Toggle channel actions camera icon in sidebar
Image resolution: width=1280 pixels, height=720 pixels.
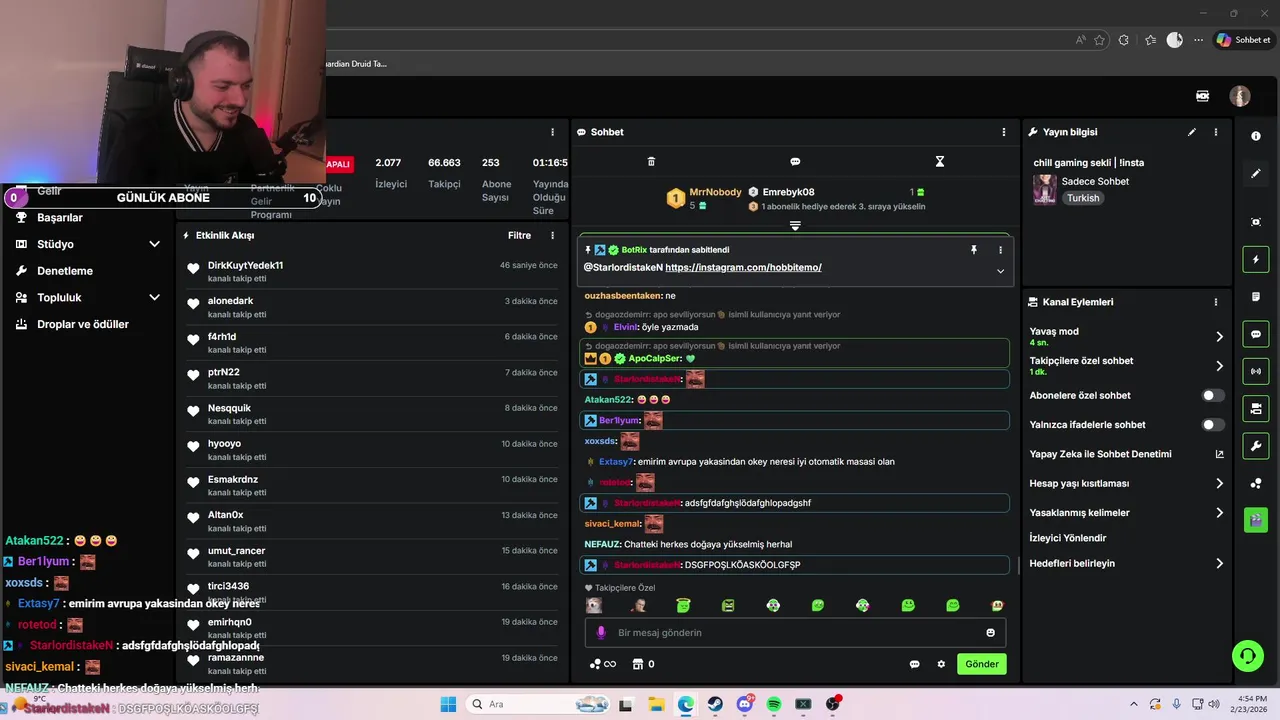[1256, 408]
